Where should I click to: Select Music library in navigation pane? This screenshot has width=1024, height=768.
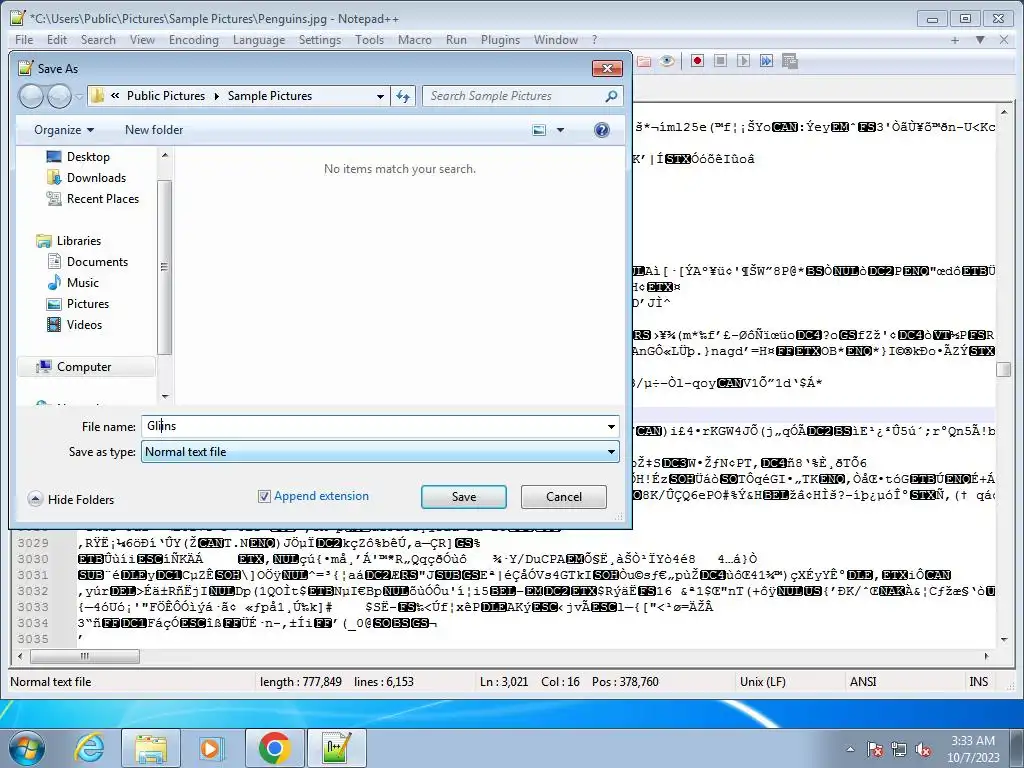[82, 283]
